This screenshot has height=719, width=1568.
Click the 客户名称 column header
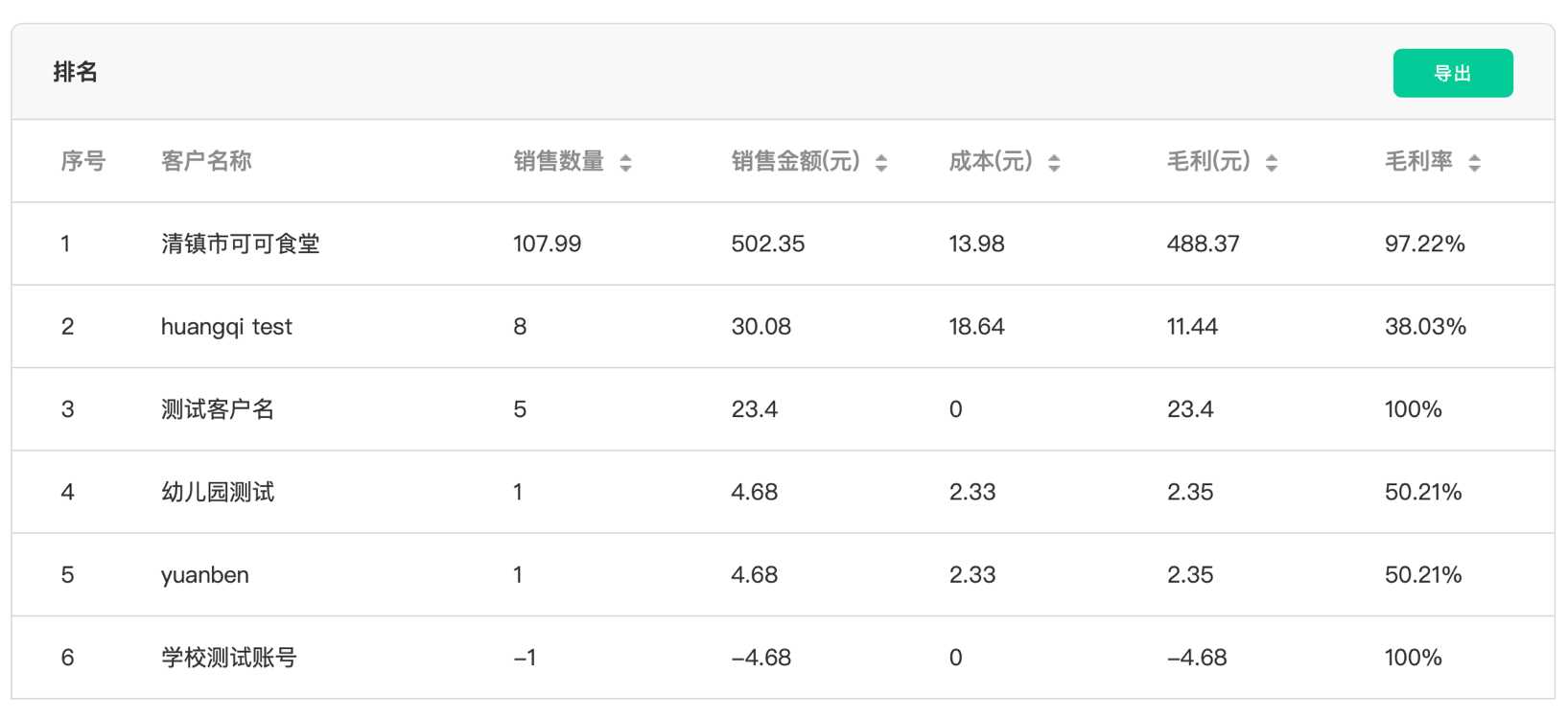coord(206,161)
